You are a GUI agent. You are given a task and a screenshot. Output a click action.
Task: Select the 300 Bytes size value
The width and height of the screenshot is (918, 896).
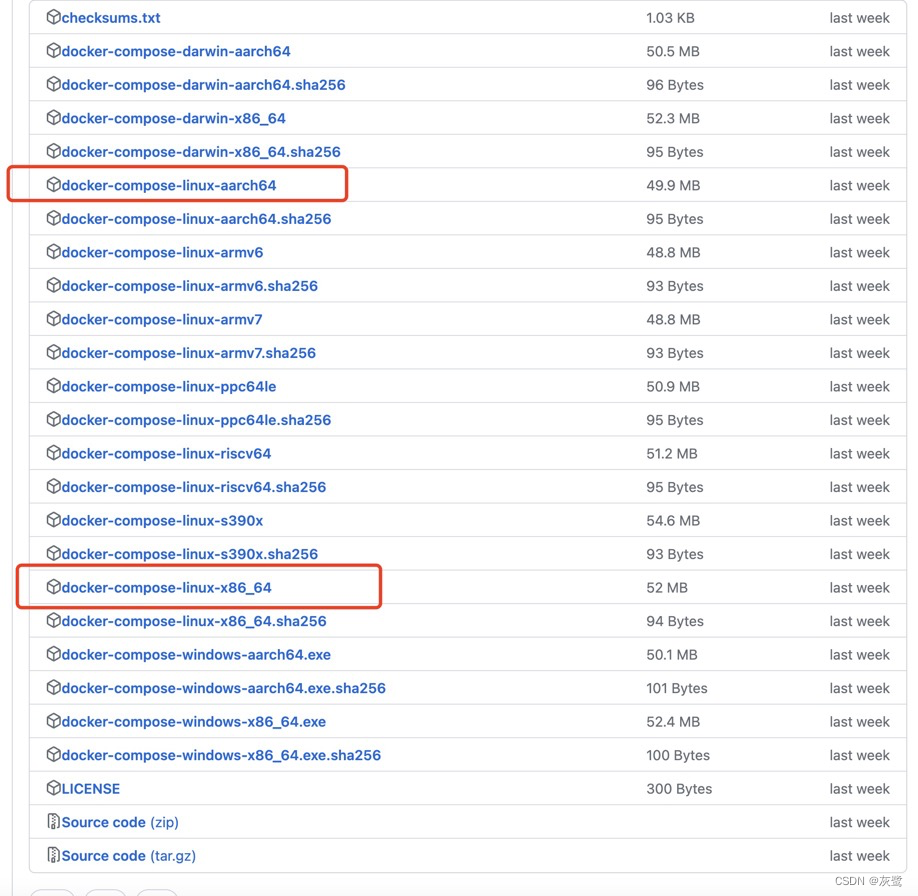[679, 789]
